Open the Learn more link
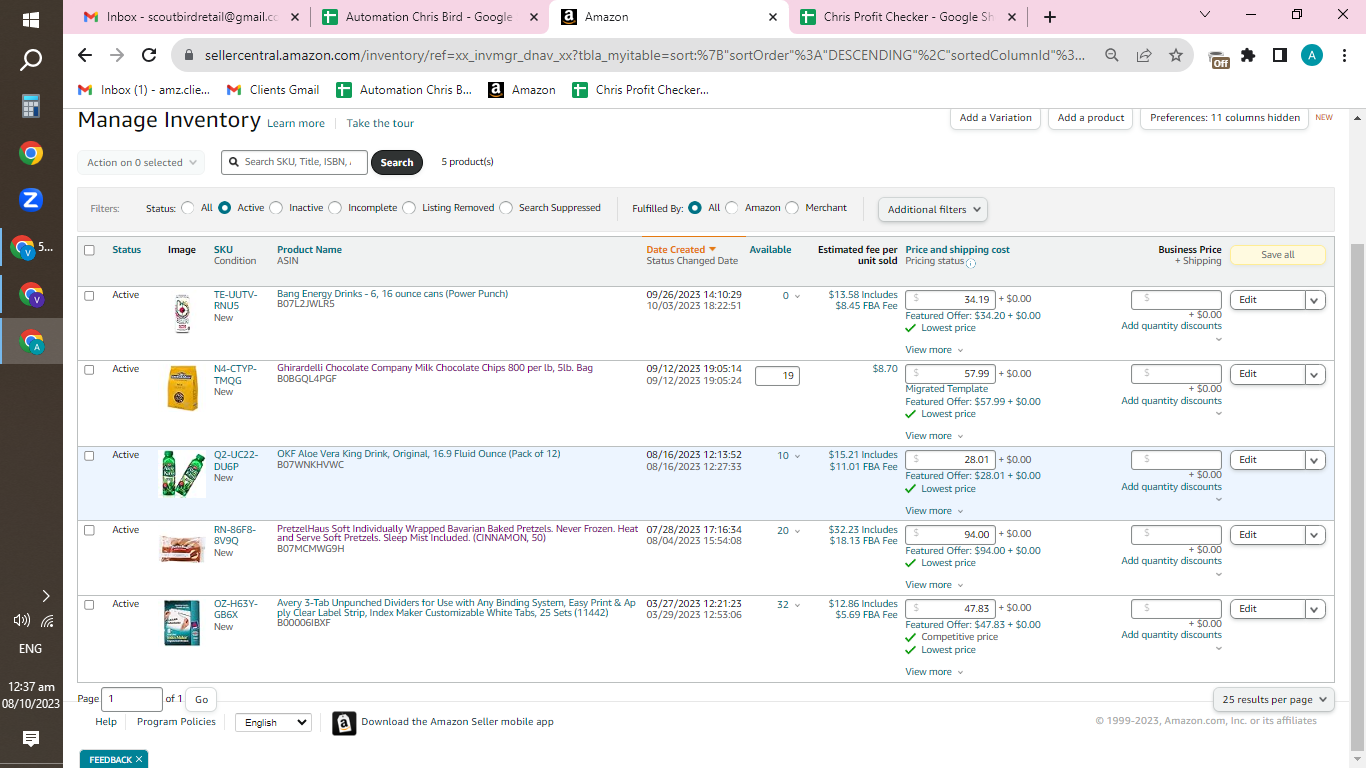Image resolution: width=1366 pixels, height=768 pixels. point(296,123)
